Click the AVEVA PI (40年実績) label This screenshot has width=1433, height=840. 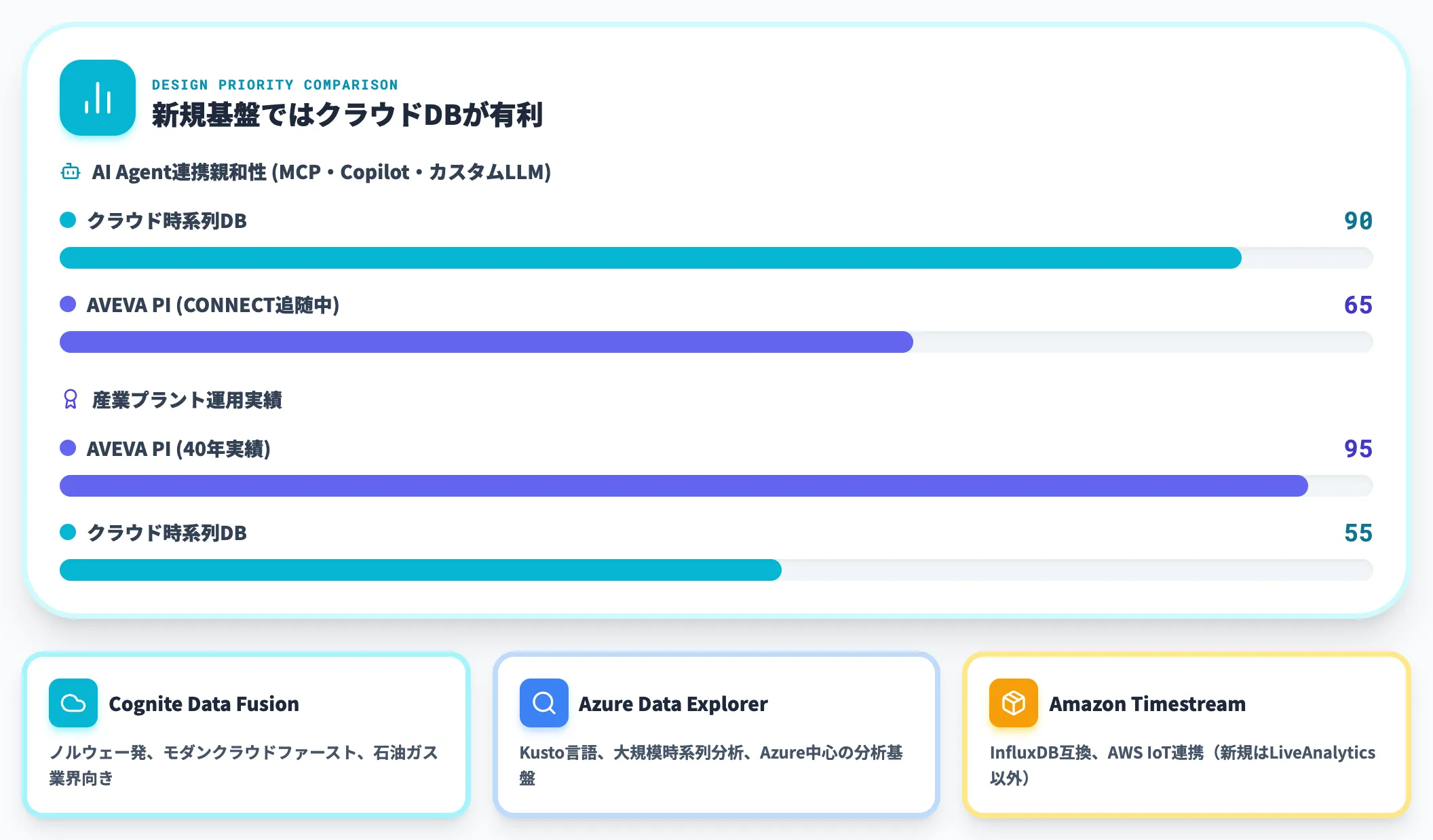coord(178,448)
